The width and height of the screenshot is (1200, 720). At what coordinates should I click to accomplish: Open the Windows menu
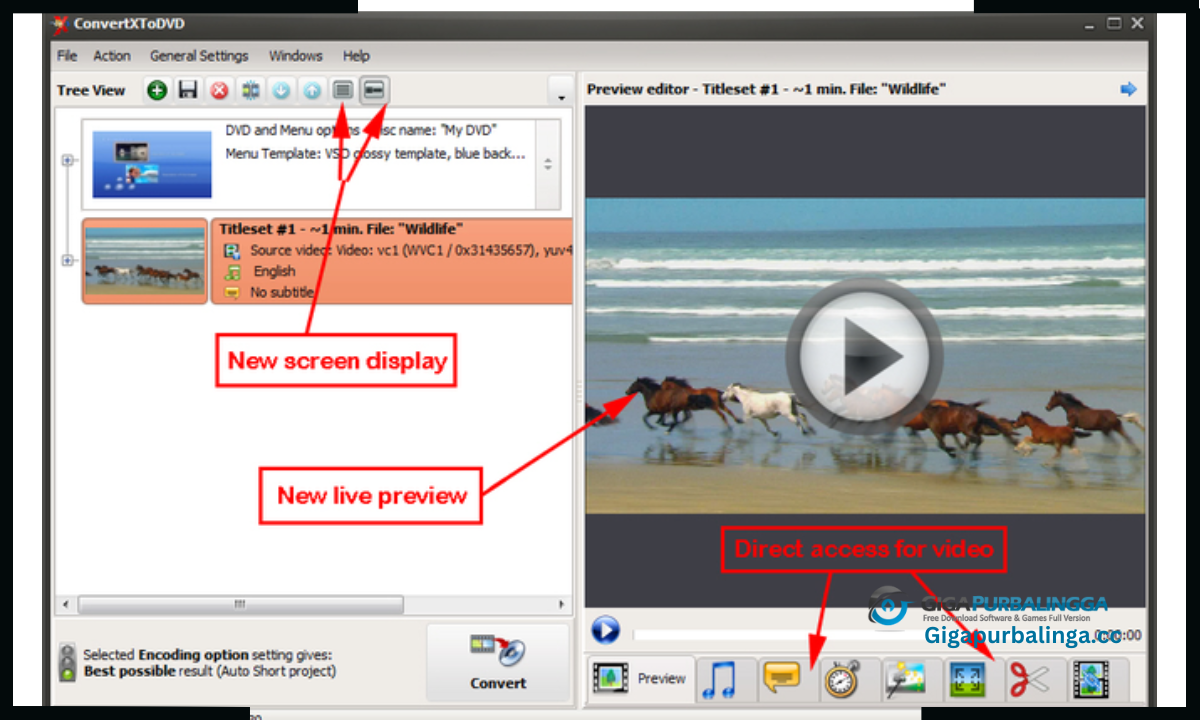295,56
